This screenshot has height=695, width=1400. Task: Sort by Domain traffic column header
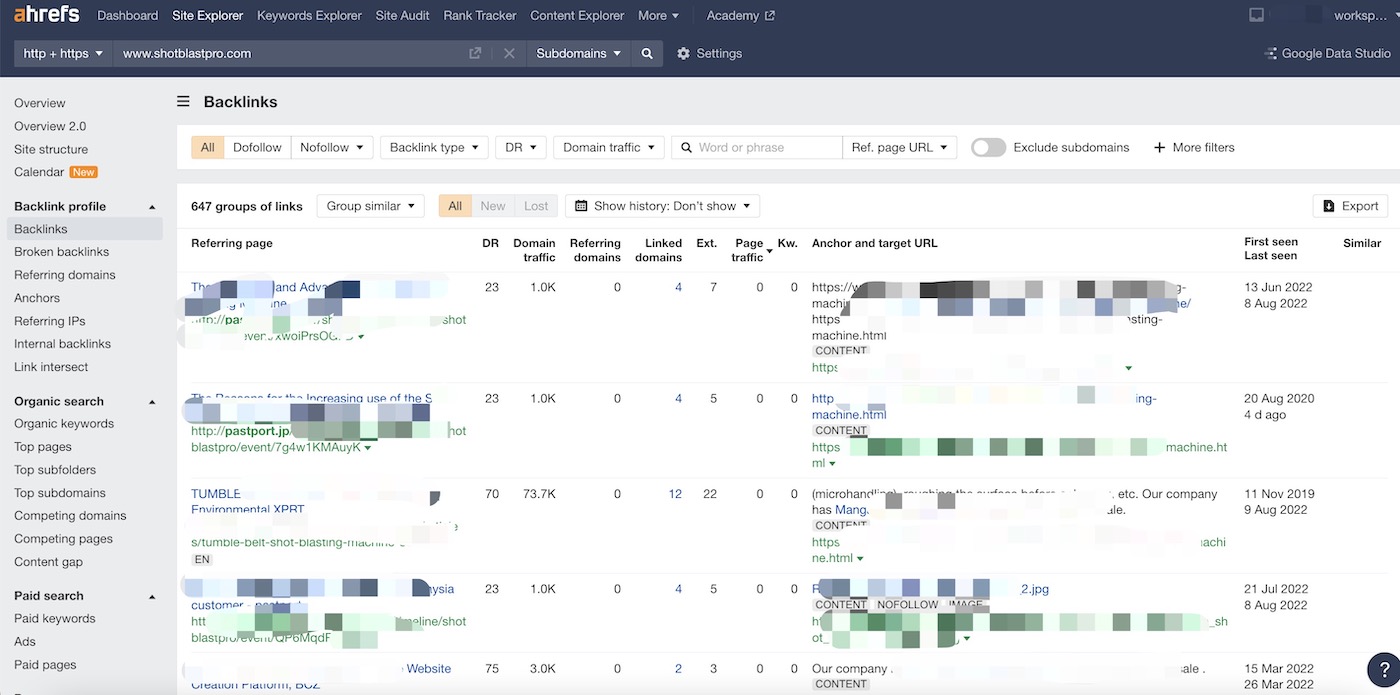coord(534,250)
